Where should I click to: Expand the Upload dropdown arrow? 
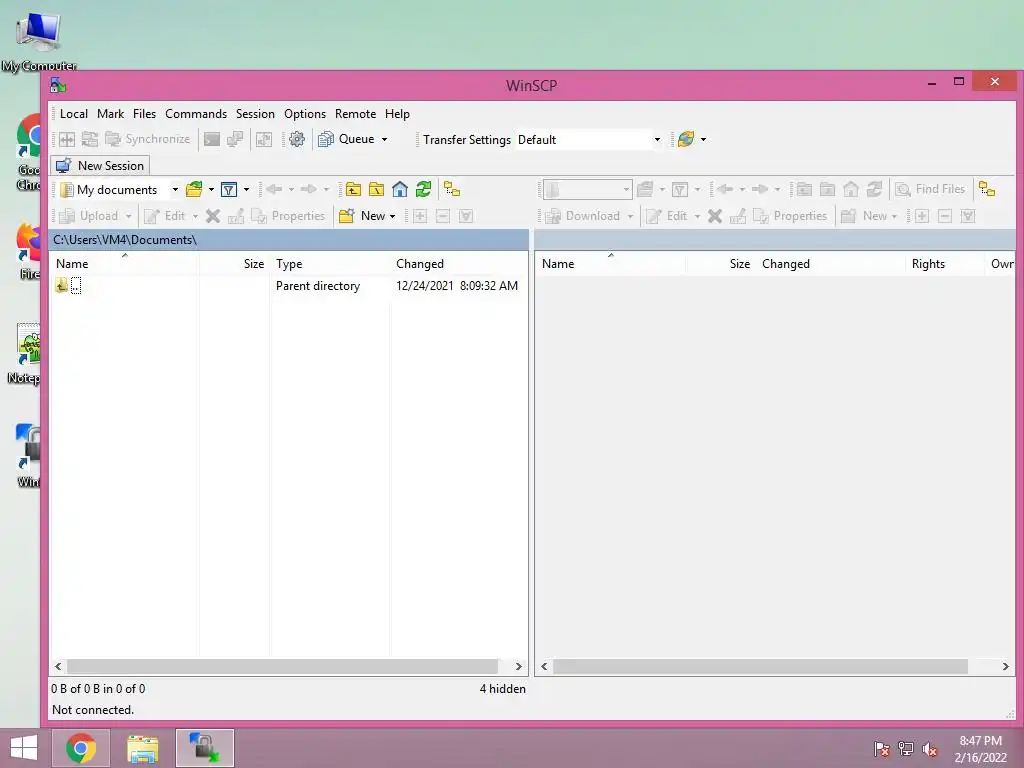point(129,216)
